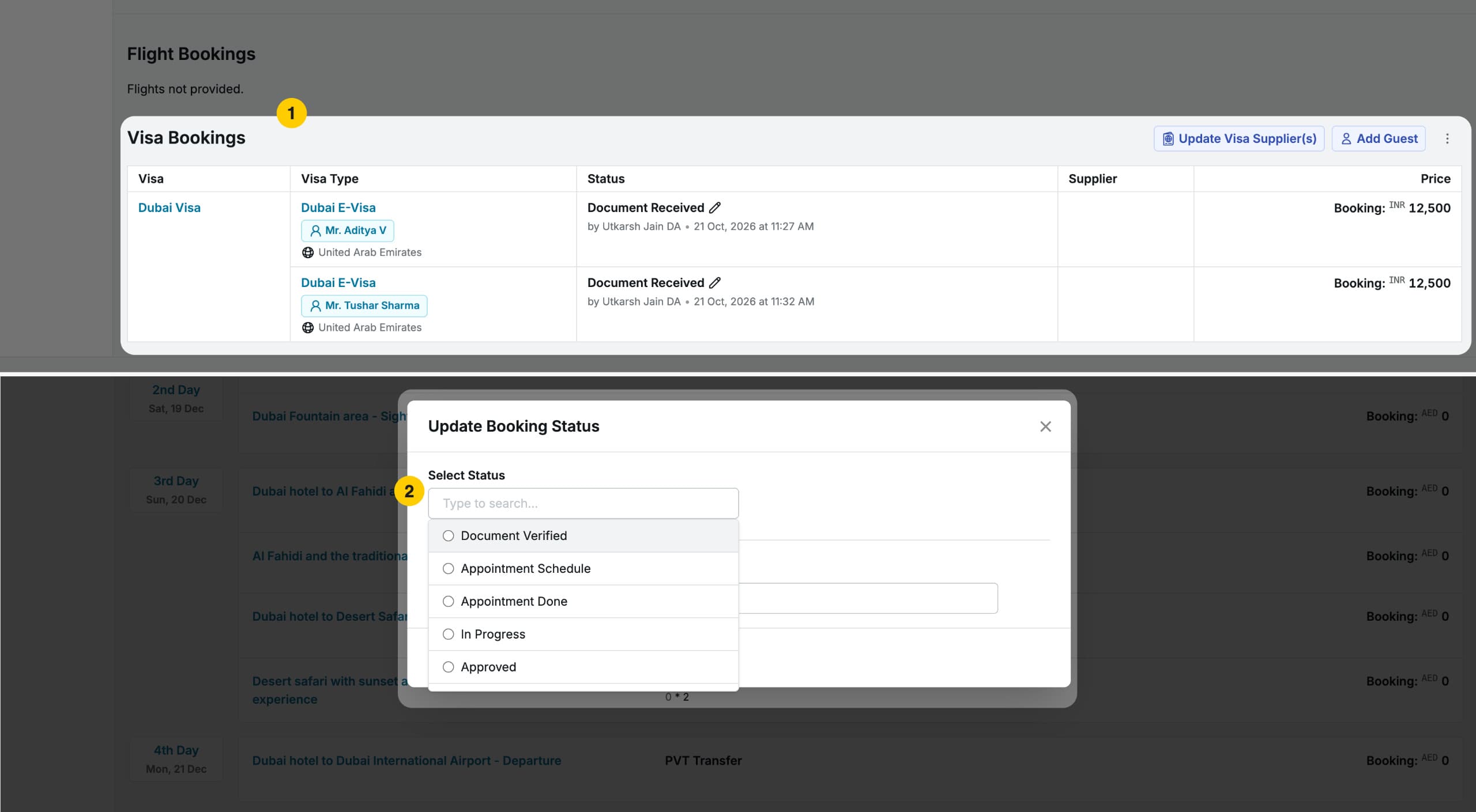Click the Mr. Tushar Sharma guest tag
This screenshot has height=812, width=1476.
pos(364,305)
